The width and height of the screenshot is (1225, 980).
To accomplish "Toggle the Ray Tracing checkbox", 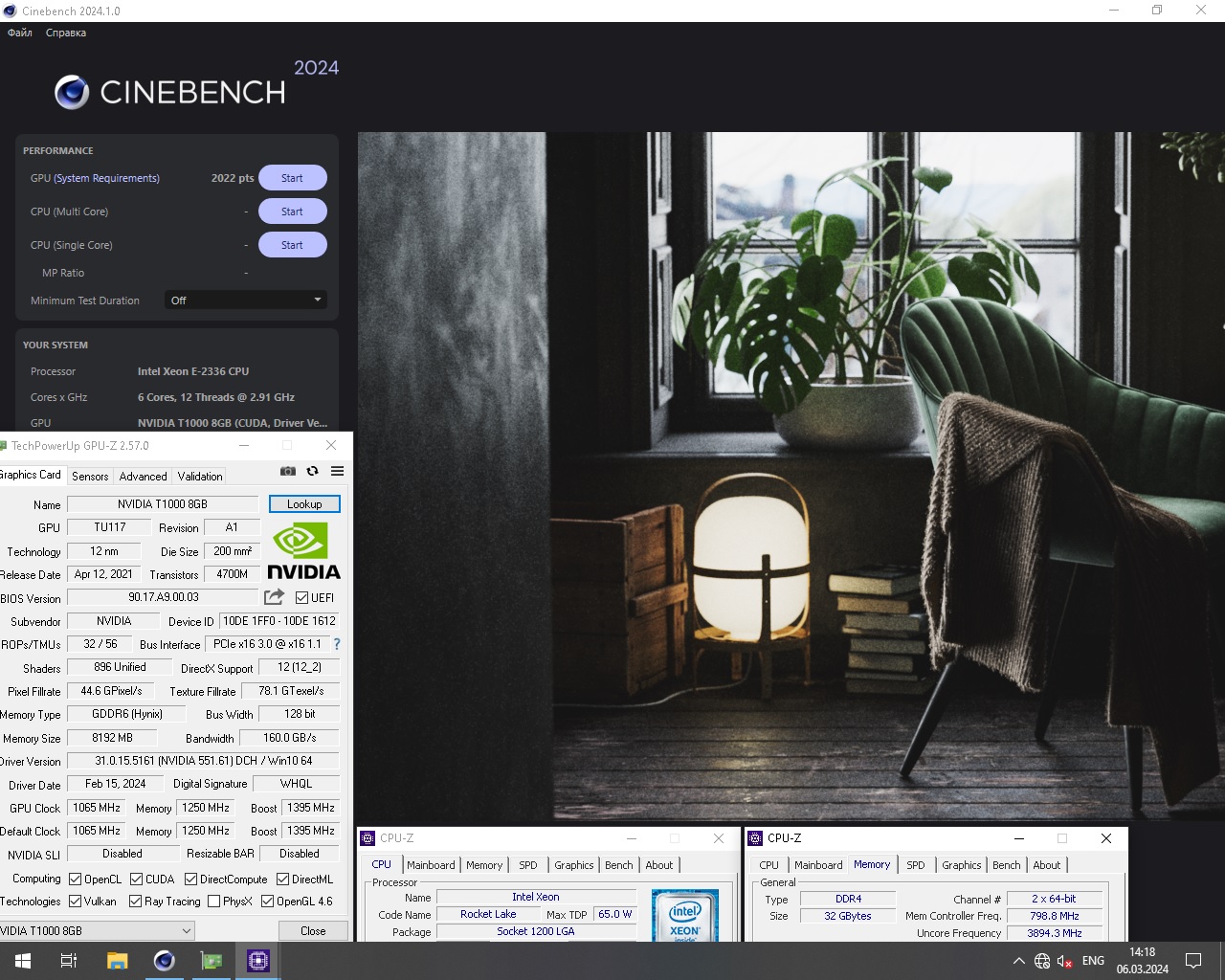I will click(136, 902).
